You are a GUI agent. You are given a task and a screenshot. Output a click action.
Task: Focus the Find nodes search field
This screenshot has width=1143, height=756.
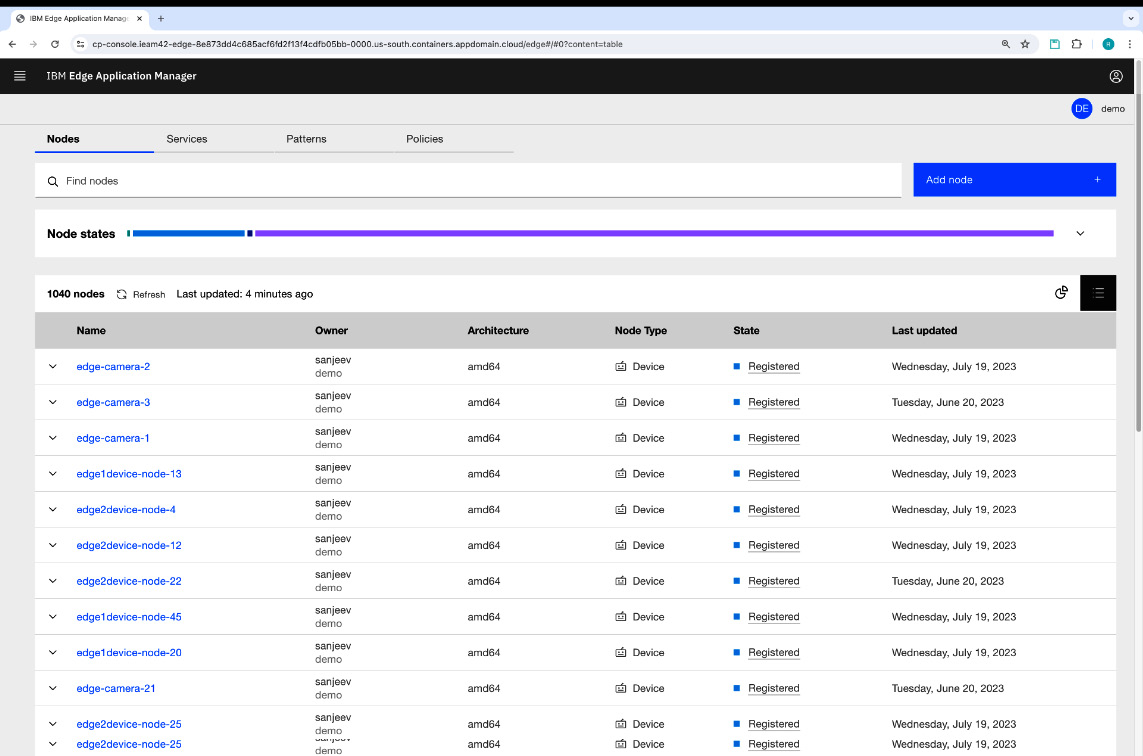pos(468,180)
